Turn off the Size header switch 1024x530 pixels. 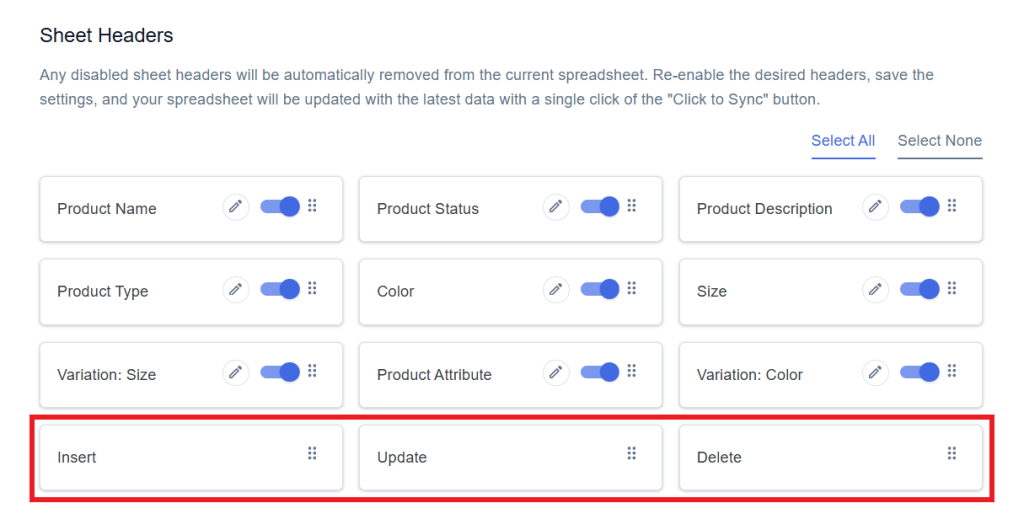920,288
